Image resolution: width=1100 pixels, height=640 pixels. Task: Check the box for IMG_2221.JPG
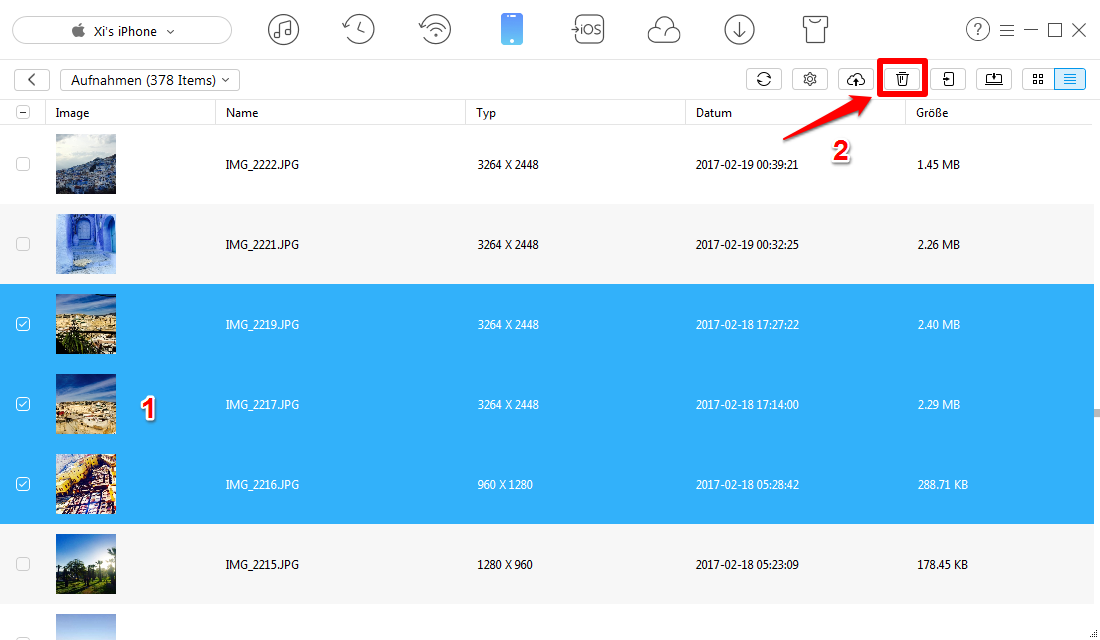click(23, 244)
